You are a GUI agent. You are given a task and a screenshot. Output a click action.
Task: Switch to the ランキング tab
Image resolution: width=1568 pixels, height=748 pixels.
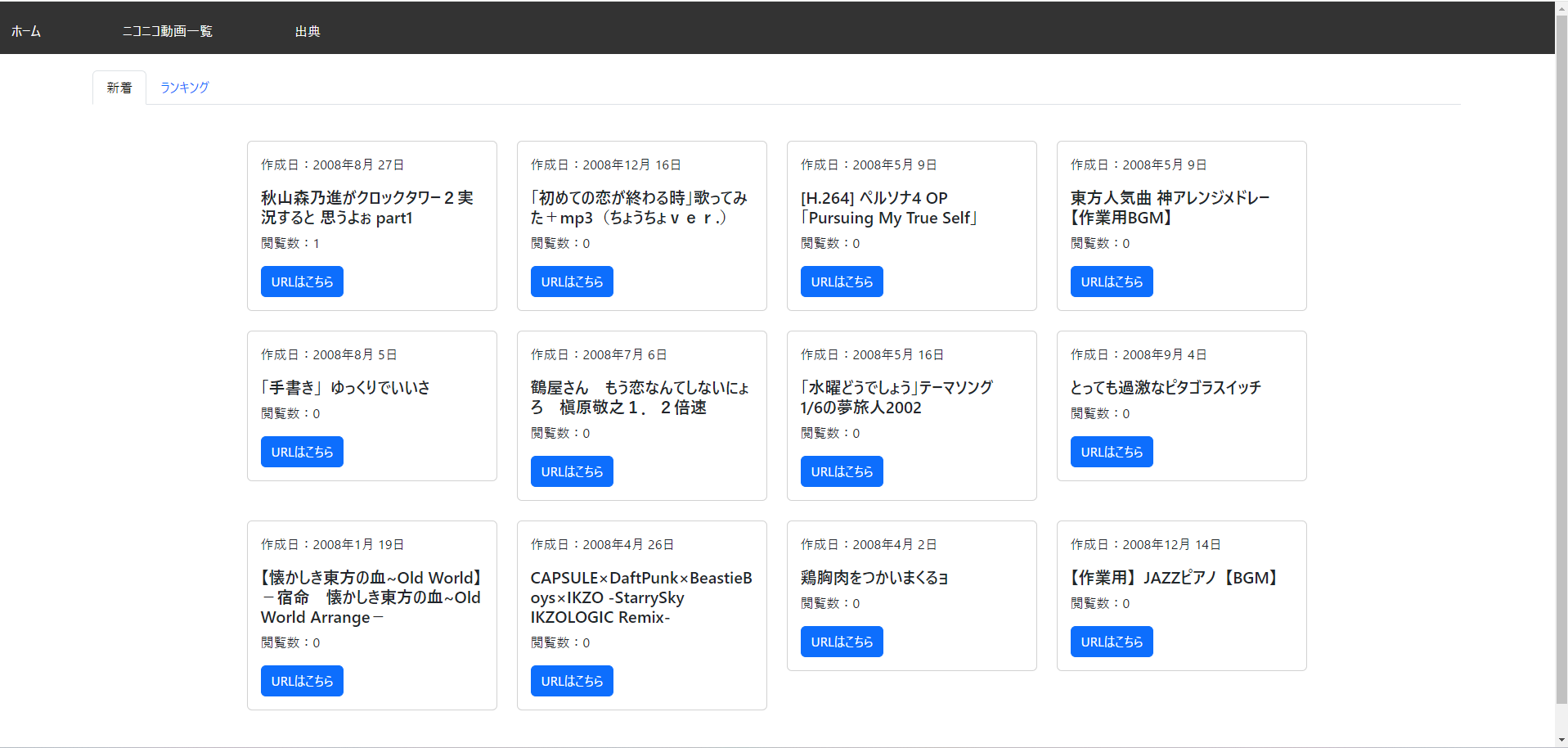tap(184, 87)
